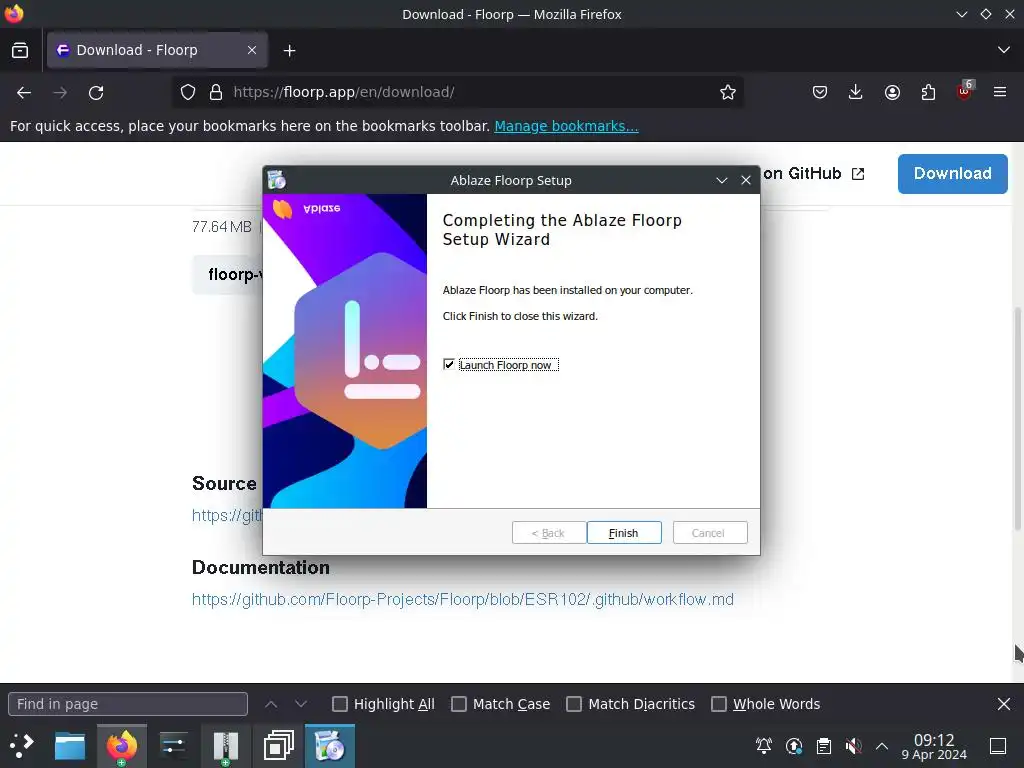The height and width of the screenshot is (768, 1024).
Task: Click the Firefox forward arrow
Action: 60,93
